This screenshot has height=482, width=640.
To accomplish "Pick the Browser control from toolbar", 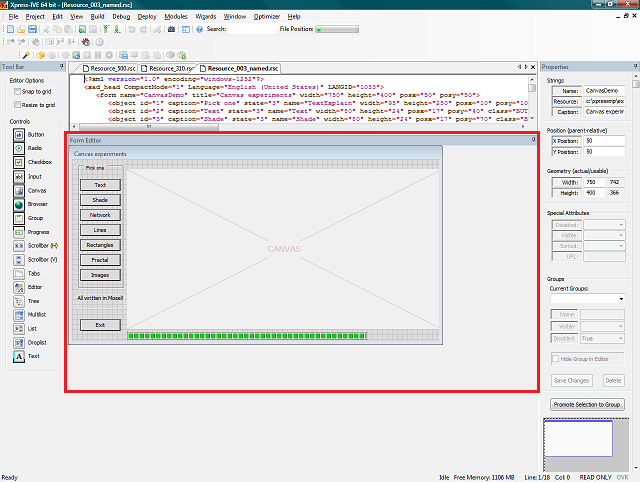I will 19,203.
